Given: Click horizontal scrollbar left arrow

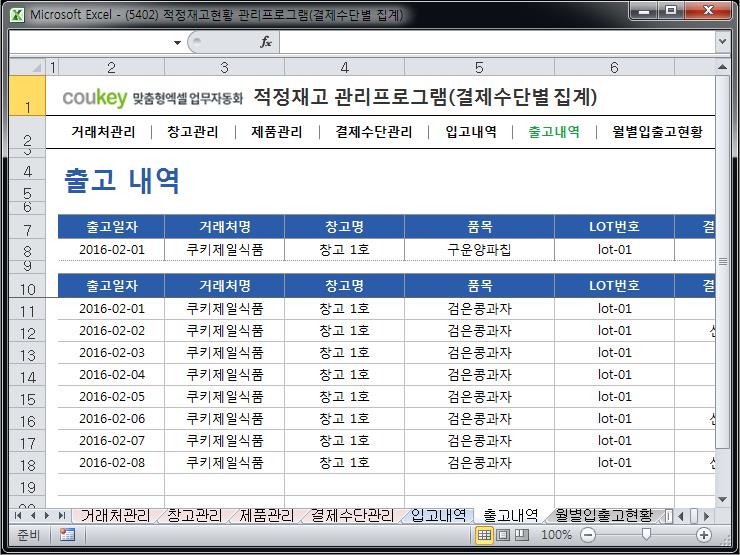Looking at the screenshot, I should click(681, 516).
